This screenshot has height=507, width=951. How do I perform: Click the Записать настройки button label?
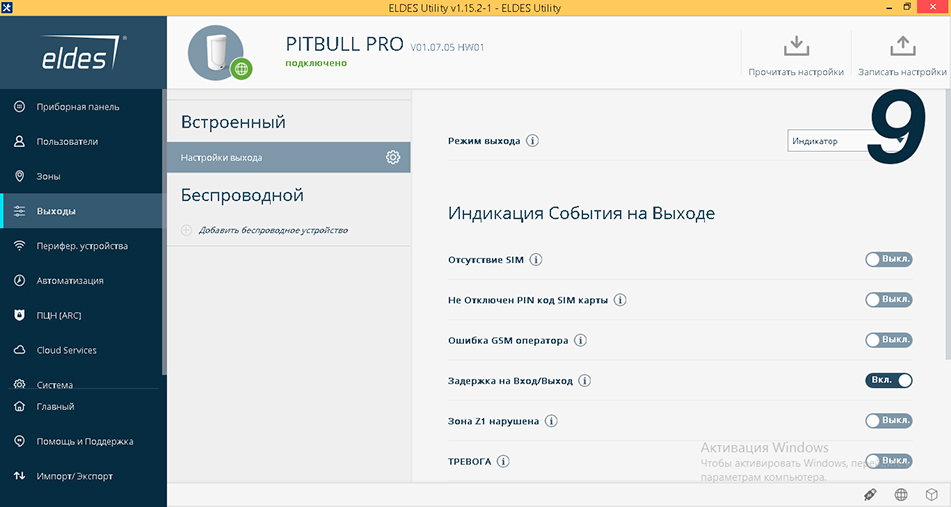point(902,72)
